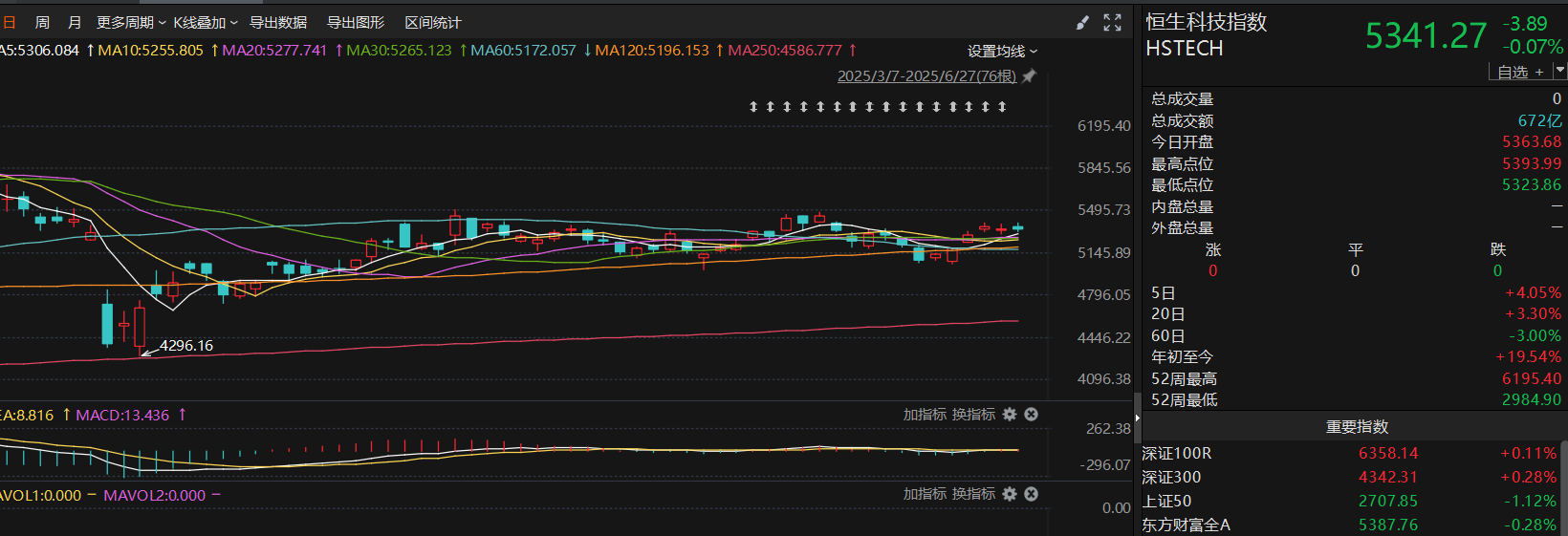Image resolution: width=1568 pixels, height=536 pixels.
Task: Click the scrollbar beside the 重要指数 list
Action: [x=1563, y=487]
